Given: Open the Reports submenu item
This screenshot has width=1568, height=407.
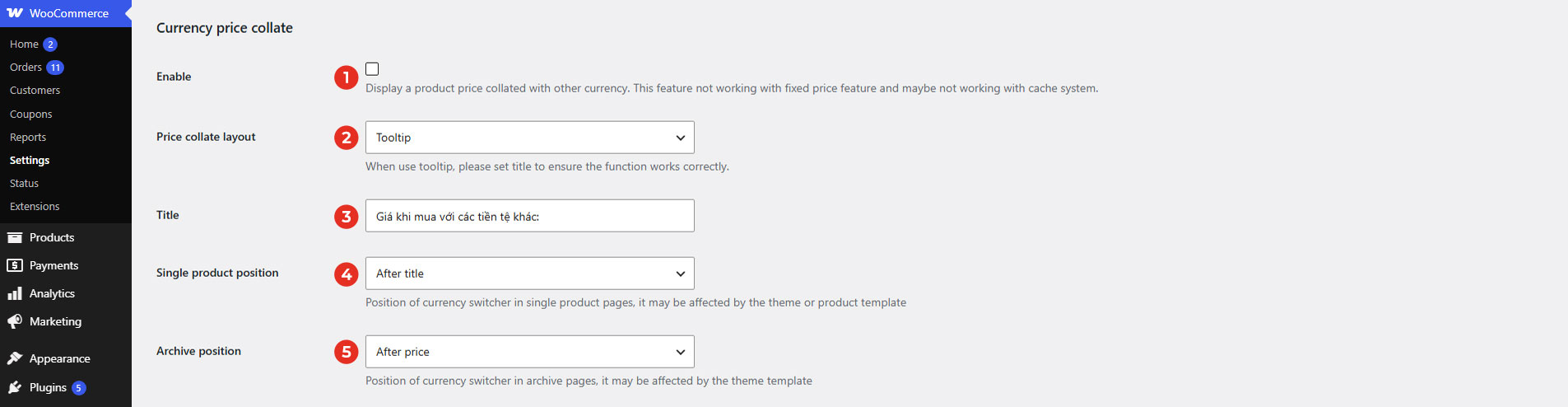Looking at the screenshot, I should 28,138.
